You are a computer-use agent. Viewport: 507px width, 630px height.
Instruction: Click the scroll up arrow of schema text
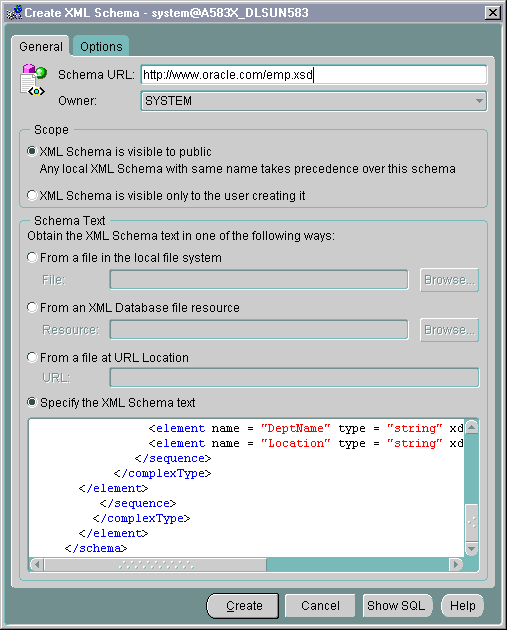pyautogui.click(x=472, y=427)
